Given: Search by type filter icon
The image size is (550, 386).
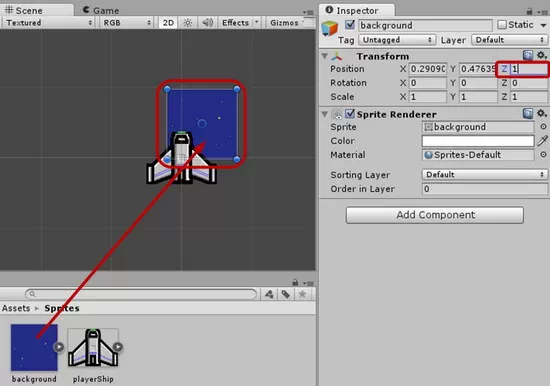Looking at the screenshot, I should (269, 294).
